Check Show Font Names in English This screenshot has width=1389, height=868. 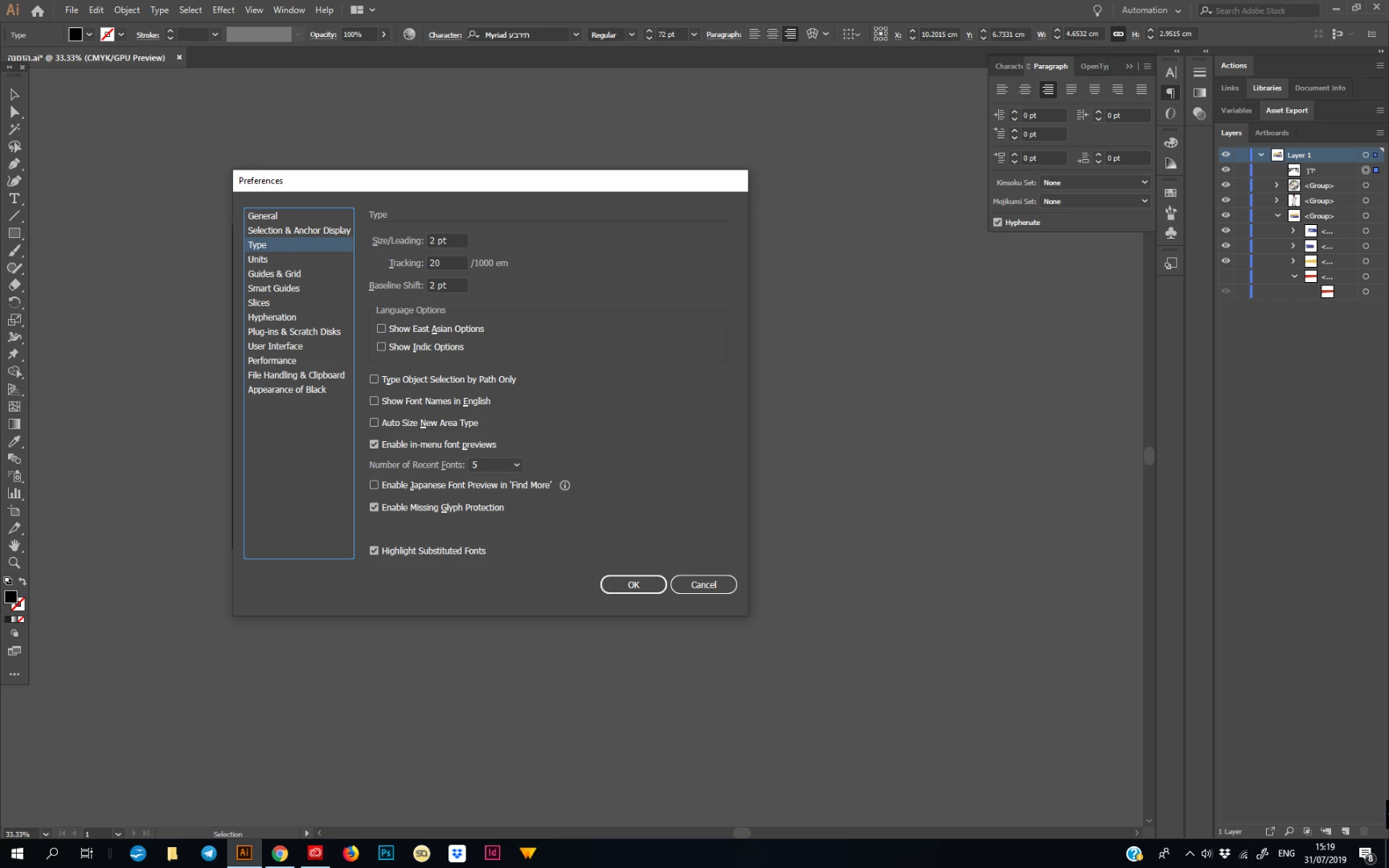tap(374, 401)
